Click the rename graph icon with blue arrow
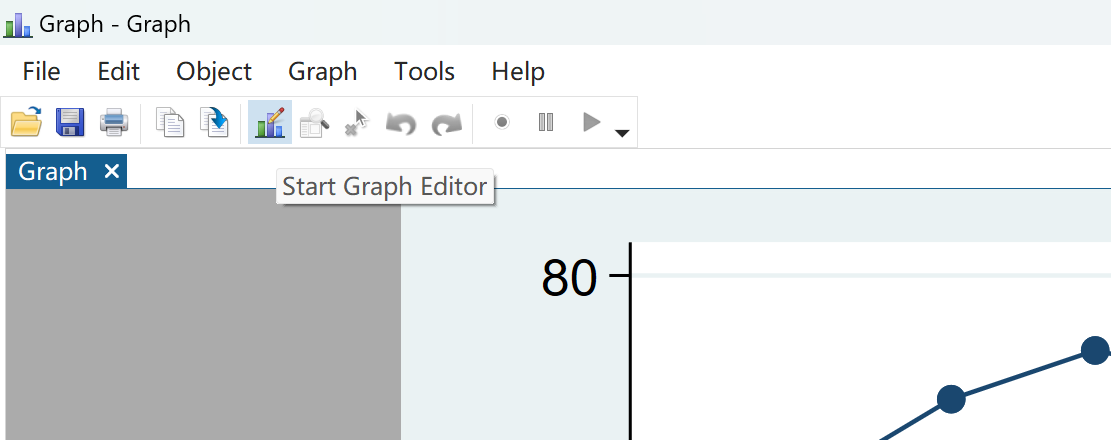 (214, 123)
